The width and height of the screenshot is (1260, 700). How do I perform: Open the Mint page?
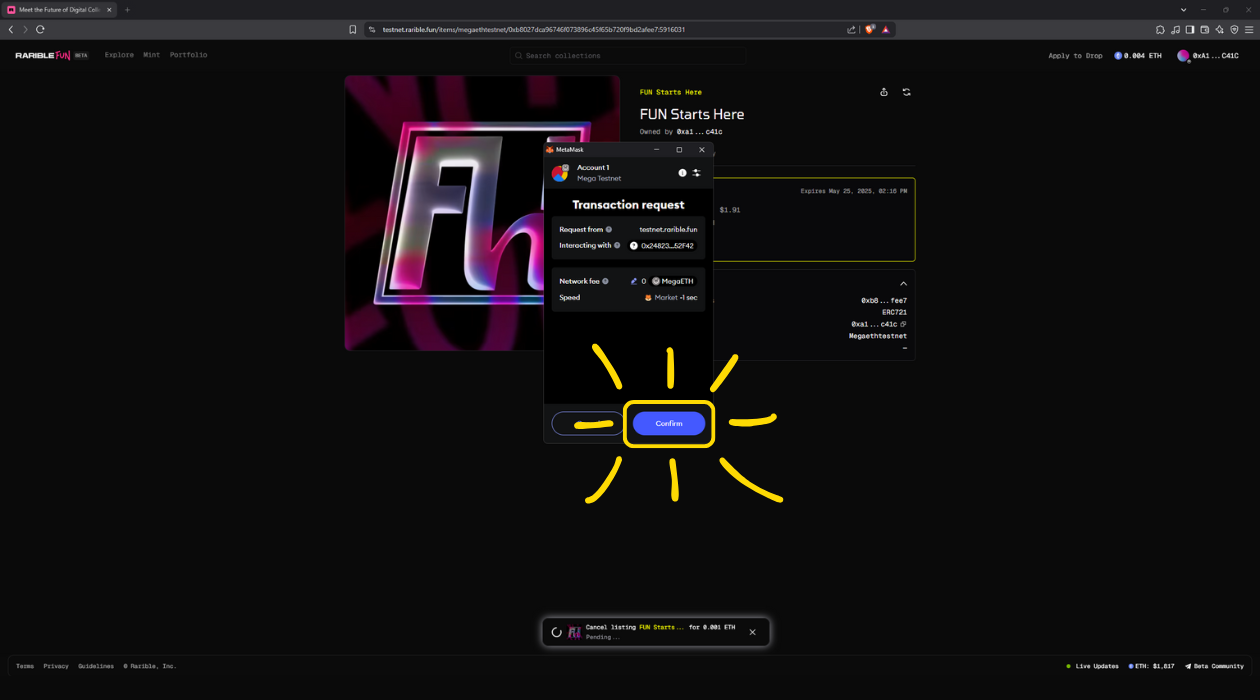(152, 55)
